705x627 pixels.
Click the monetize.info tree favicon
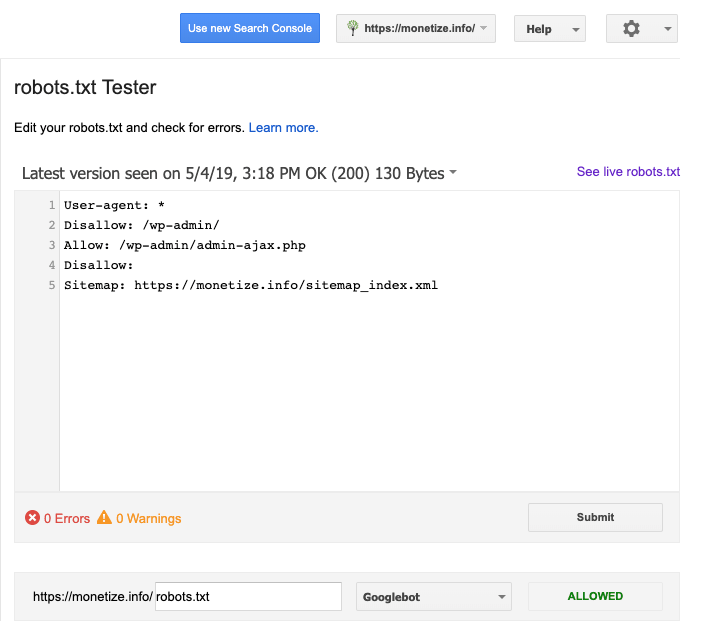pyautogui.click(x=353, y=28)
